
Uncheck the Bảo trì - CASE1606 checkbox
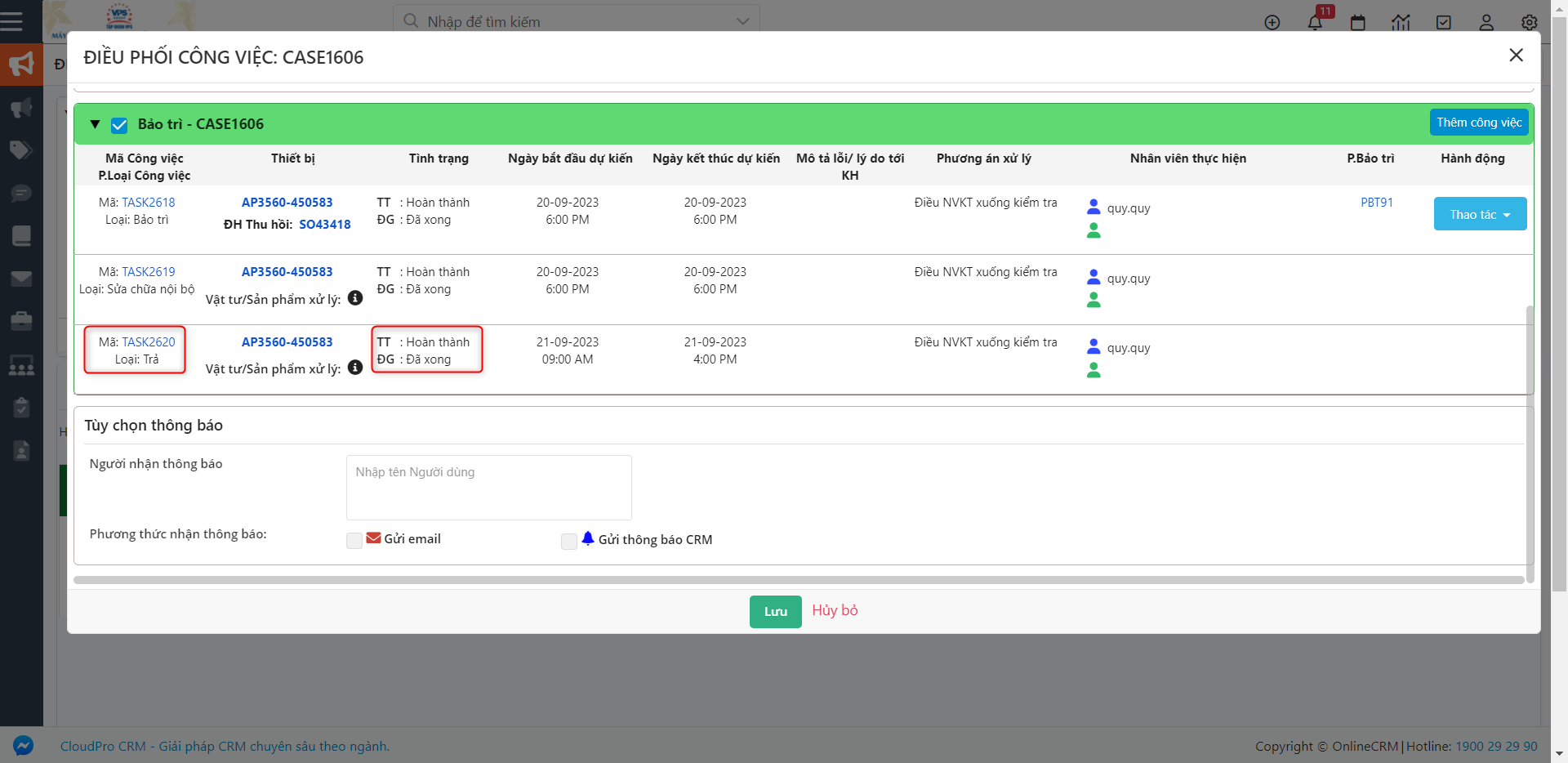[119, 125]
